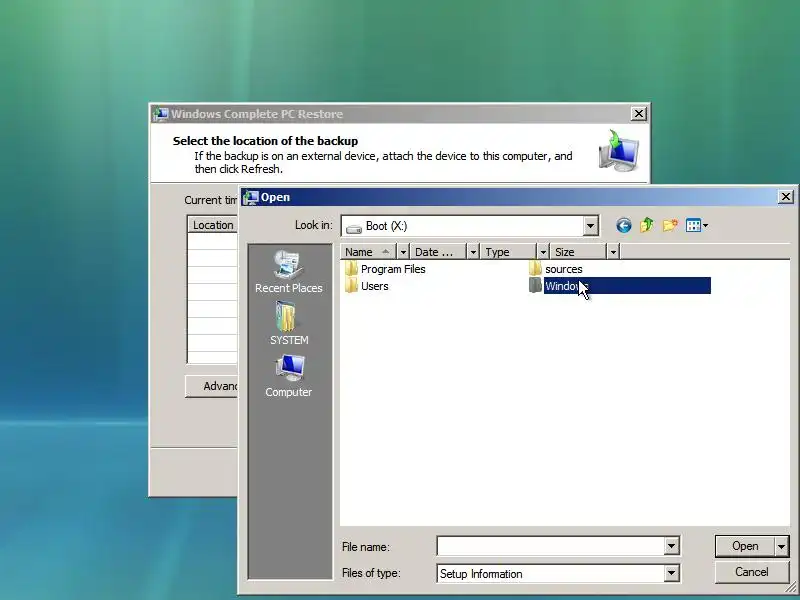Screen dimensions: 800x600
Task: Open Recent Places in the sidebar
Action: 289,272
